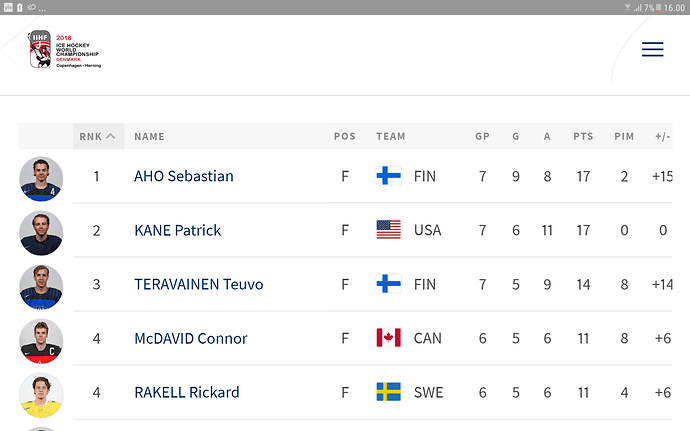Open AHO Sebastian's player page
The height and width of the screenshot is (431, 690).
point(183,176)
